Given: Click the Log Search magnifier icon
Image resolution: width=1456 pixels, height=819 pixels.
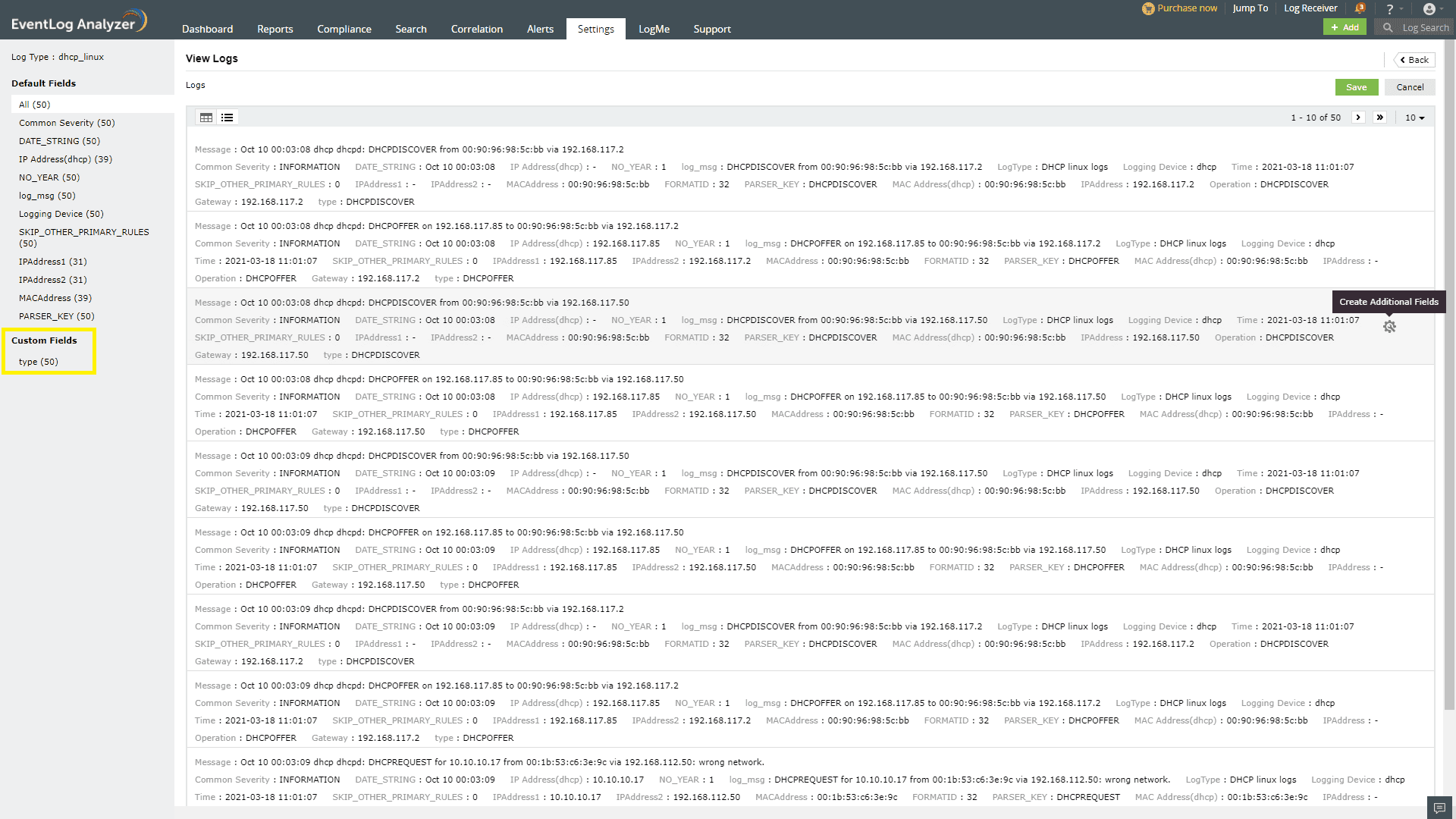Looking at the screenshot, I should click(1388, 27).
